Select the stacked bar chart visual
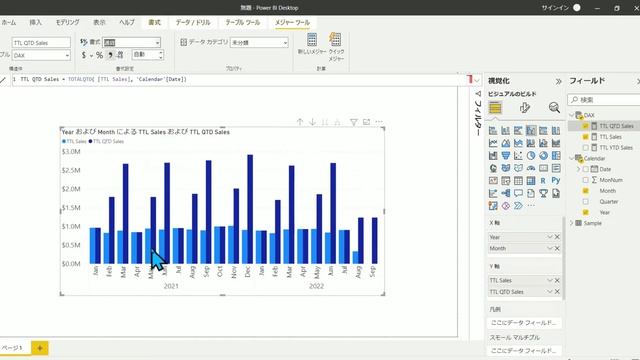The image size is (640, 360). tap(493, 131)
